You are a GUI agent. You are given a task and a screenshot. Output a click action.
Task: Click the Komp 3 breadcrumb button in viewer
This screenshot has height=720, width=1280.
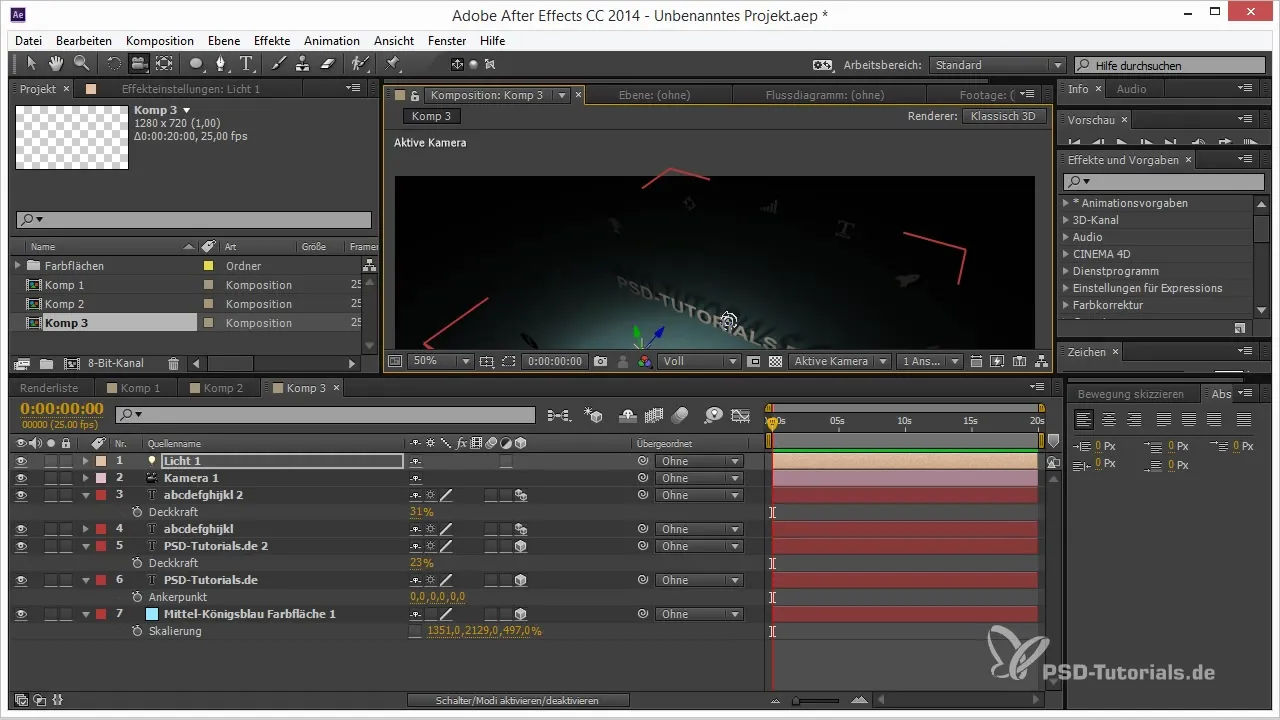(432, 116)
